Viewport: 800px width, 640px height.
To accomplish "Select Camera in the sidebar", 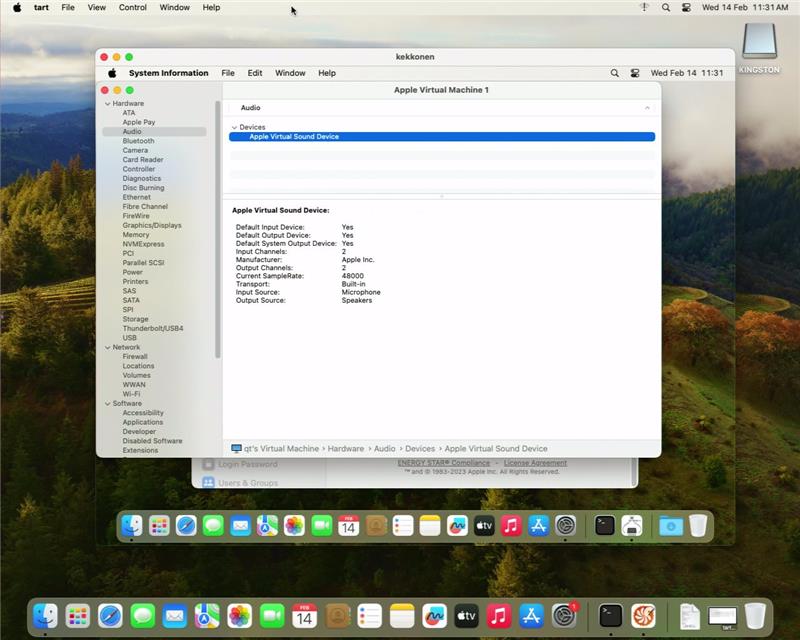I will pyautogui.click(x=135, y=150).
